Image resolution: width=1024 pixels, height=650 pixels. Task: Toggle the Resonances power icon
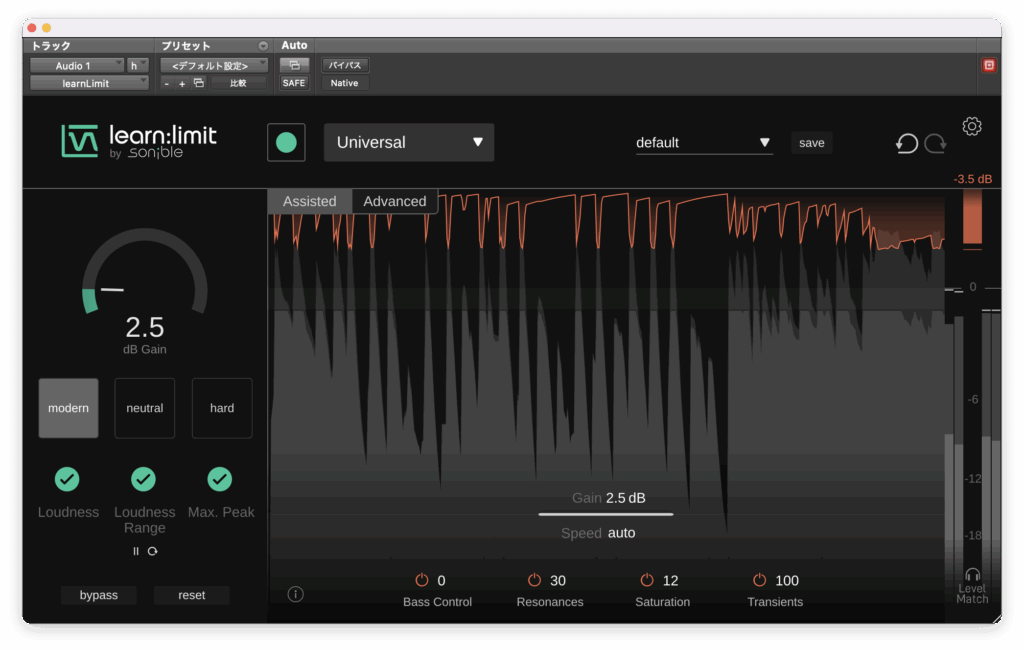(534, 579)
